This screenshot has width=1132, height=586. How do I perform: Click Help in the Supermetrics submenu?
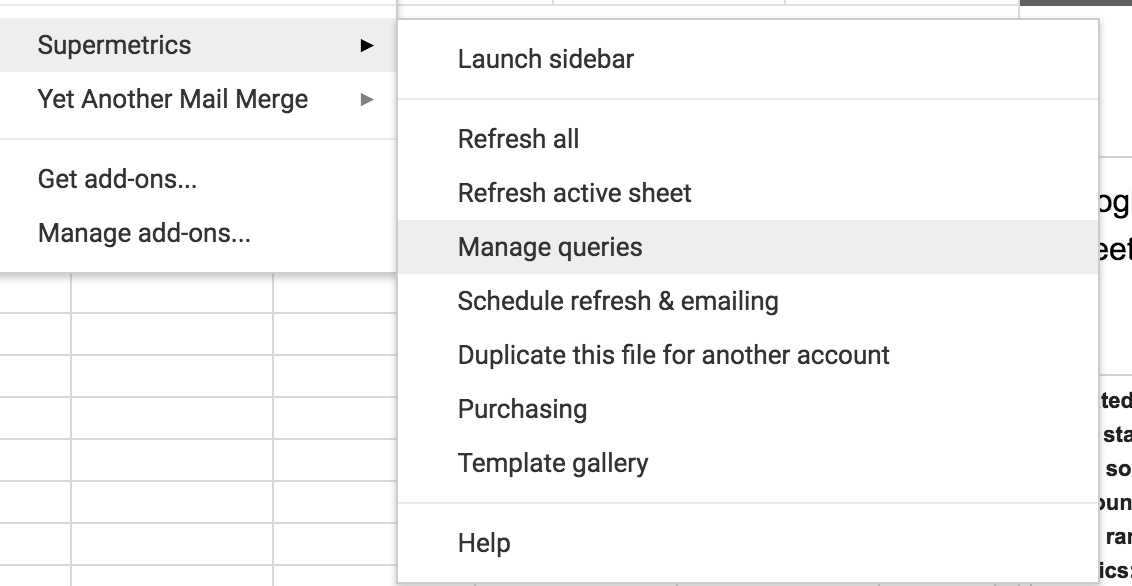(484, 543)
